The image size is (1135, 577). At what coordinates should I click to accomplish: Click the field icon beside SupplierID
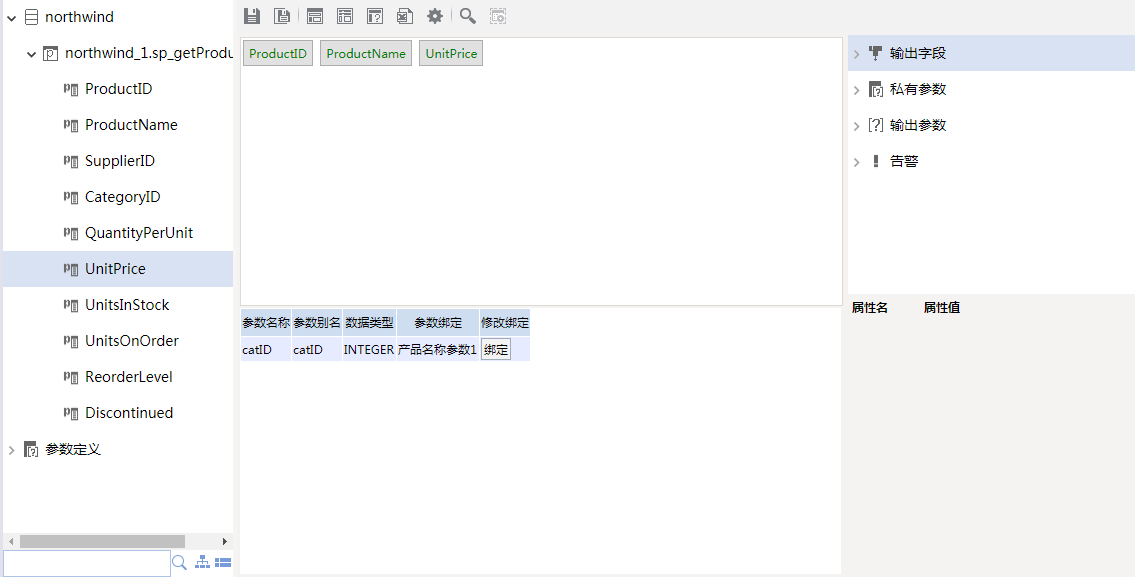click(71, 161)
